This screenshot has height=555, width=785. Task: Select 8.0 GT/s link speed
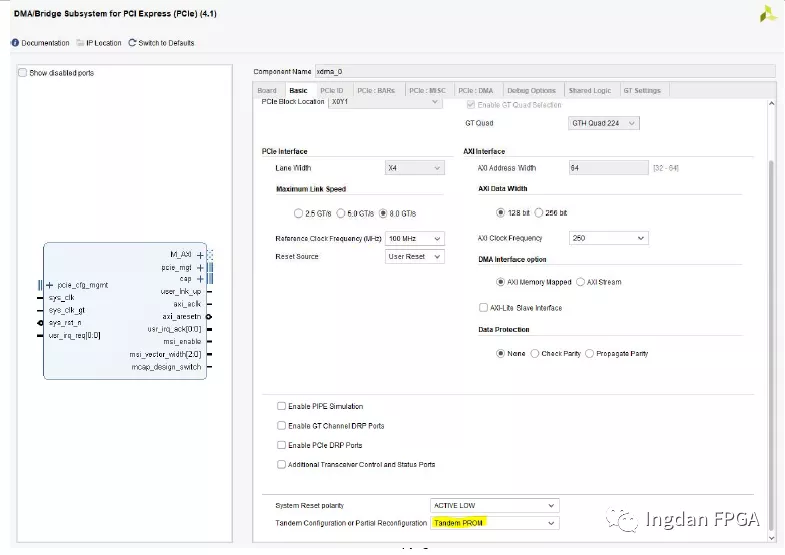383,214
